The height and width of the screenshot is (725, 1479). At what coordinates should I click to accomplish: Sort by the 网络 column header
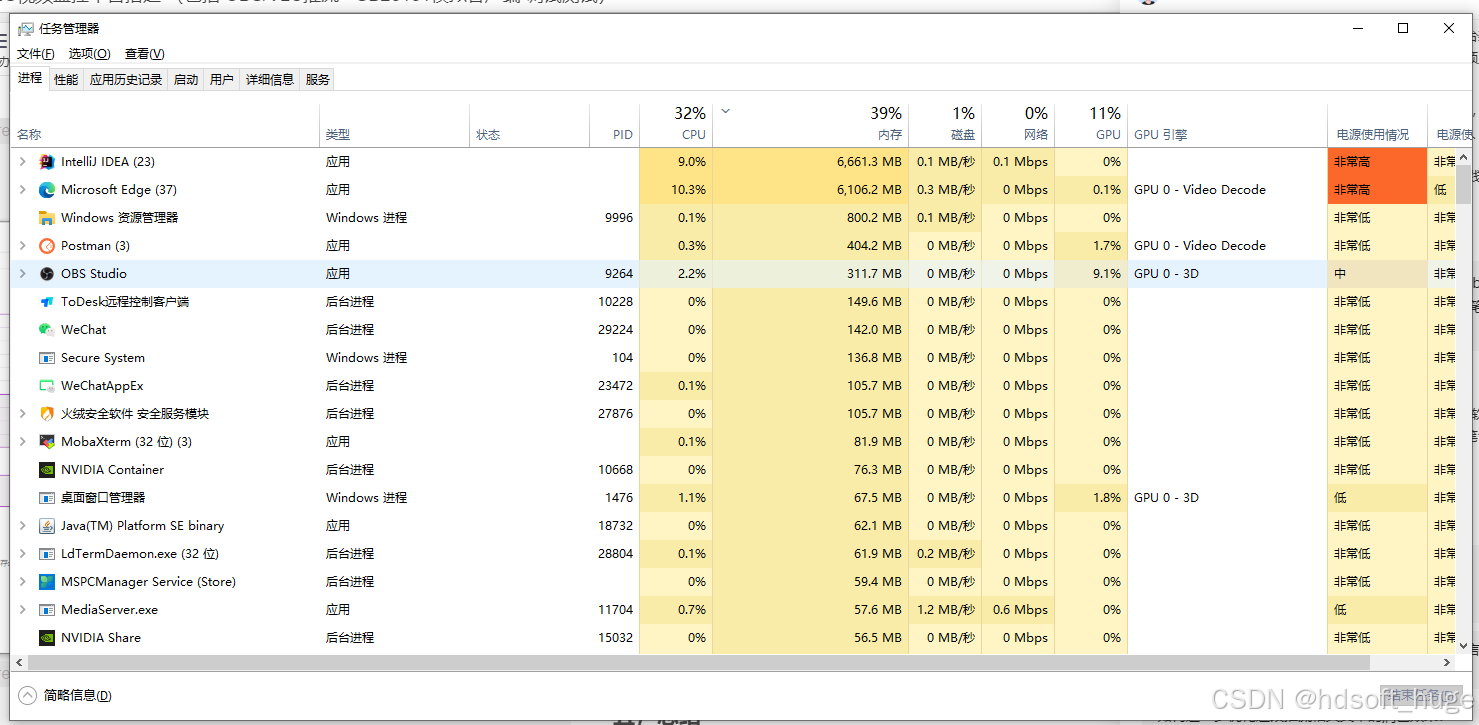tap(1018, 125)
